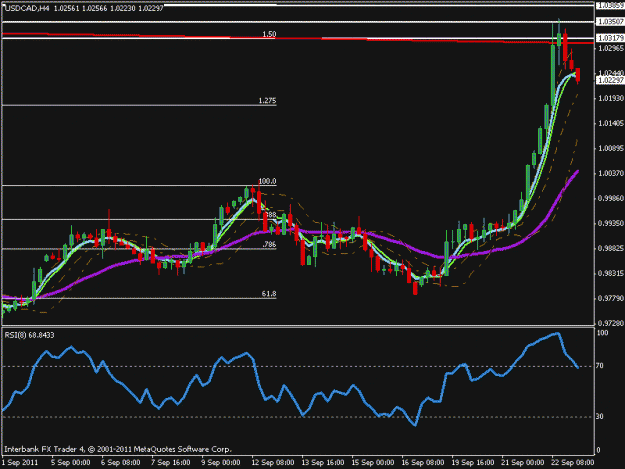
Task: Click the RSI oversold level 30 label
Action: coord(601,416)
